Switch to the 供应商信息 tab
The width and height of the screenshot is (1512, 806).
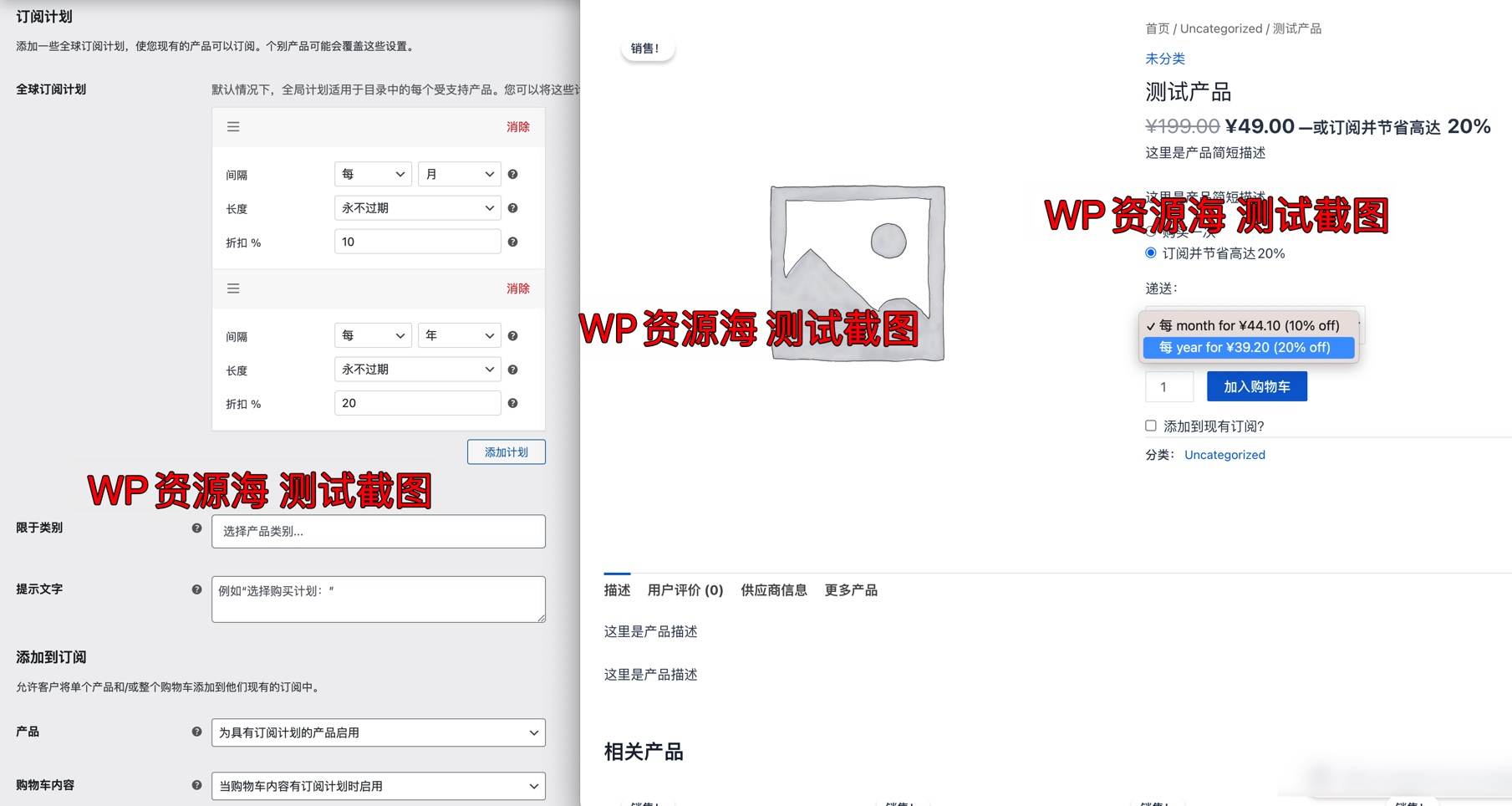click(774, 590)
